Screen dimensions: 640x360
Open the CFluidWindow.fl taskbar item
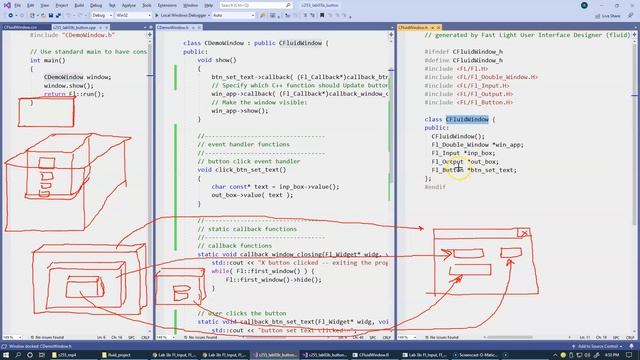(x=375, y=355)
